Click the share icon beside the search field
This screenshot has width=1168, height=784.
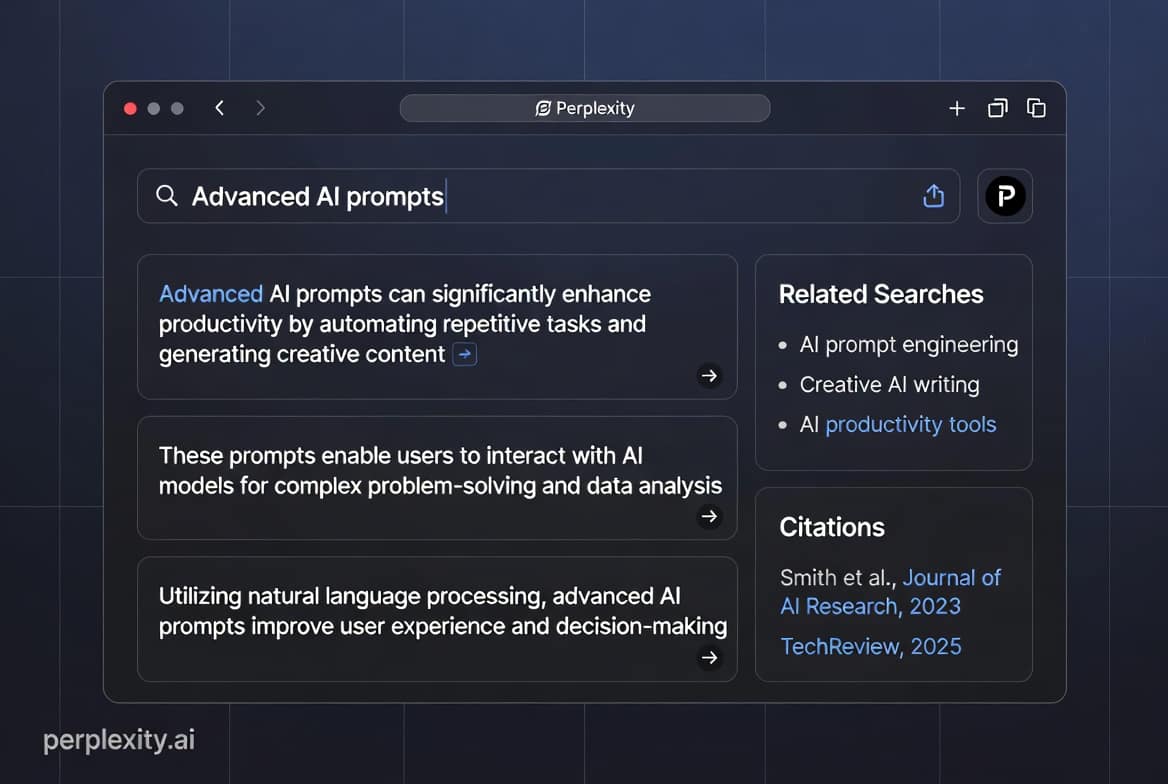[x=933, y=196]
